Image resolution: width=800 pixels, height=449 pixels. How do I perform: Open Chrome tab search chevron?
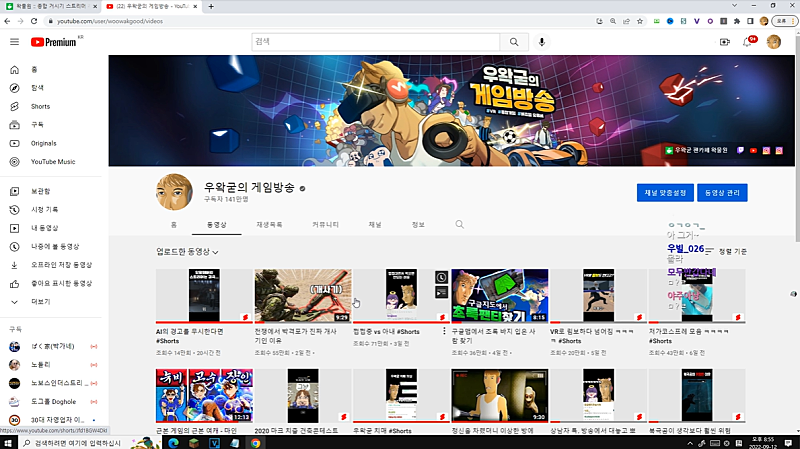(734, 6)
